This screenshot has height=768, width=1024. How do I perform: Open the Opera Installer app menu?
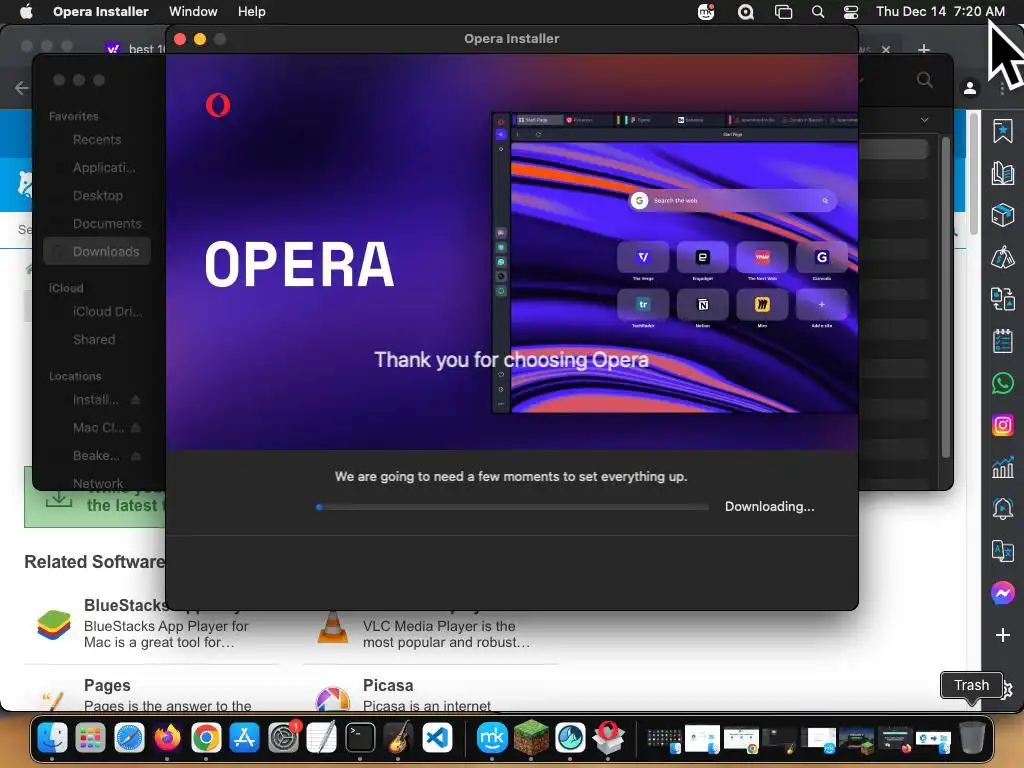pos(101,12)
